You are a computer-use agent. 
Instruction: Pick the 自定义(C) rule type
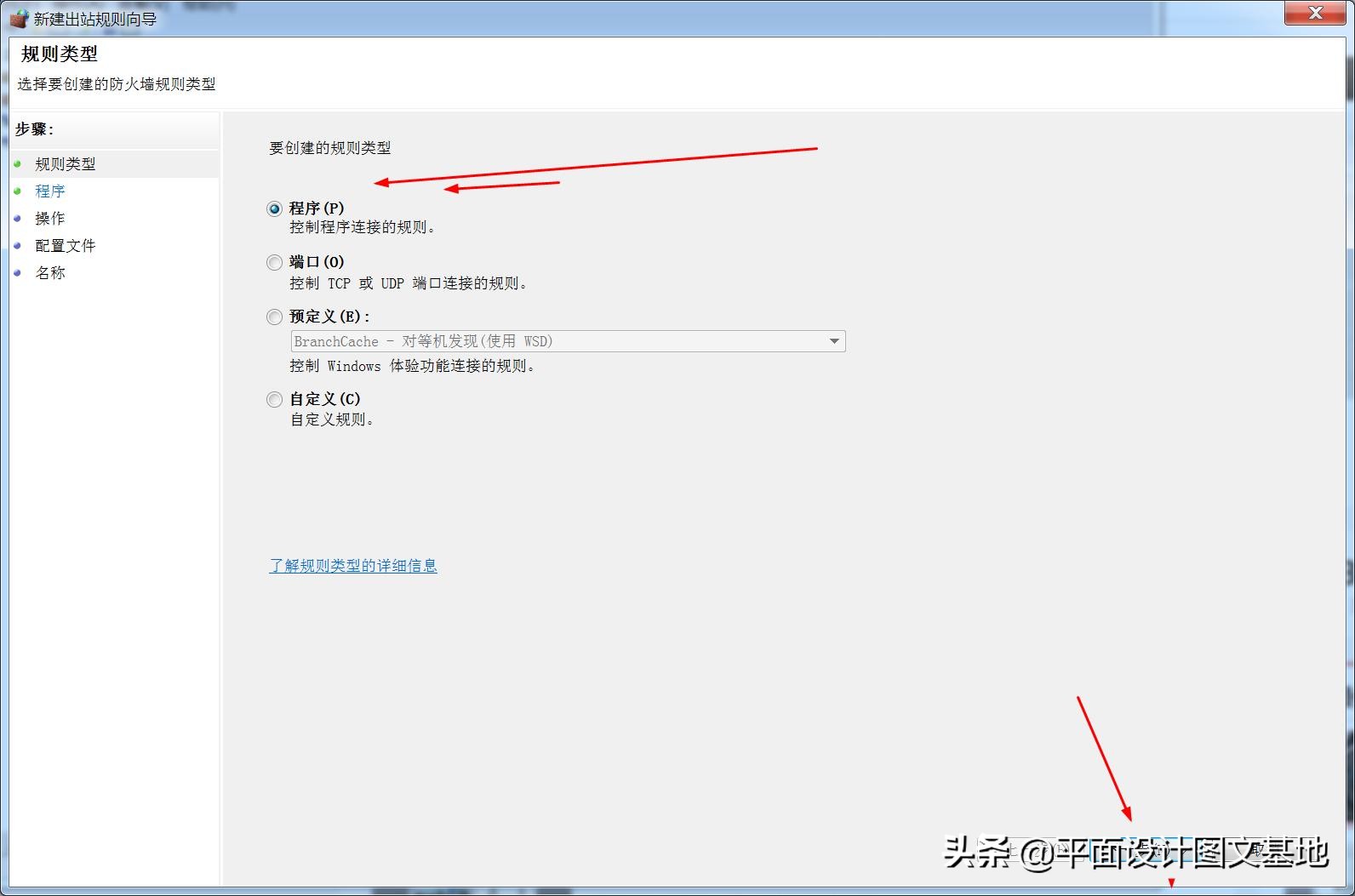[274, 399]
